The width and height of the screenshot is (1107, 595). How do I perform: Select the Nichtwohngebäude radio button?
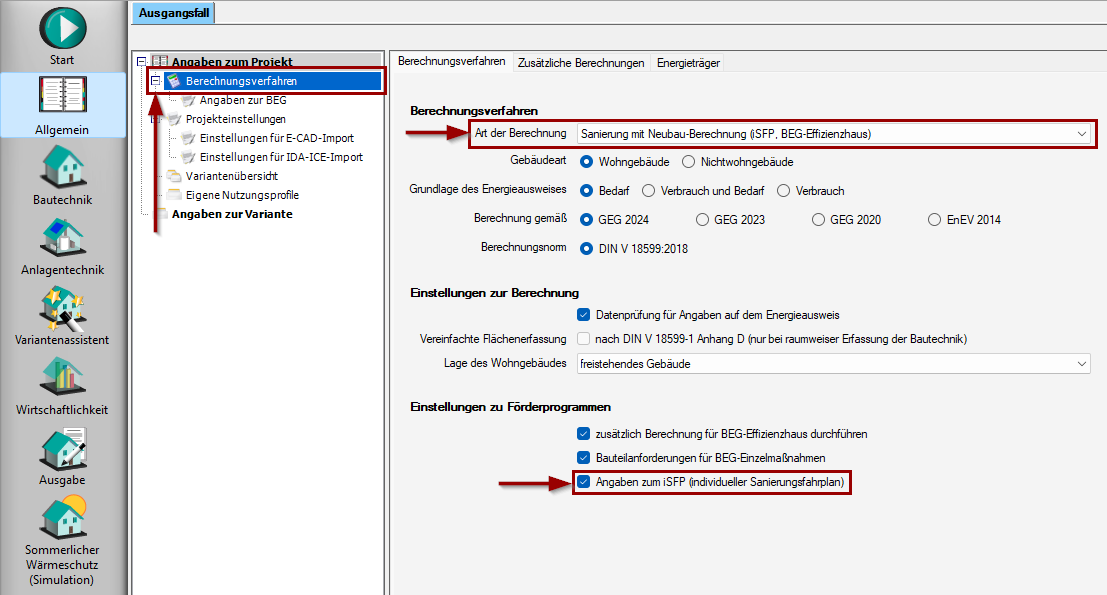(x=688, y=162)
